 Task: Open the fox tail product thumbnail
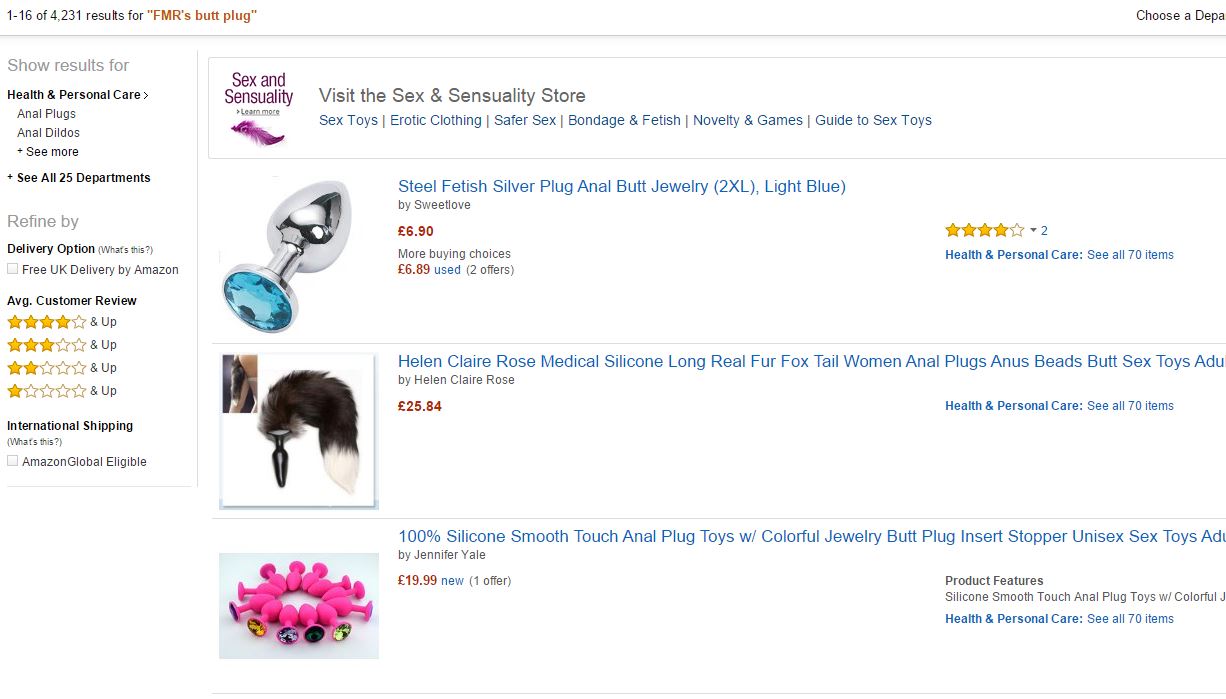pyautogui.click(x=297, y=430)
